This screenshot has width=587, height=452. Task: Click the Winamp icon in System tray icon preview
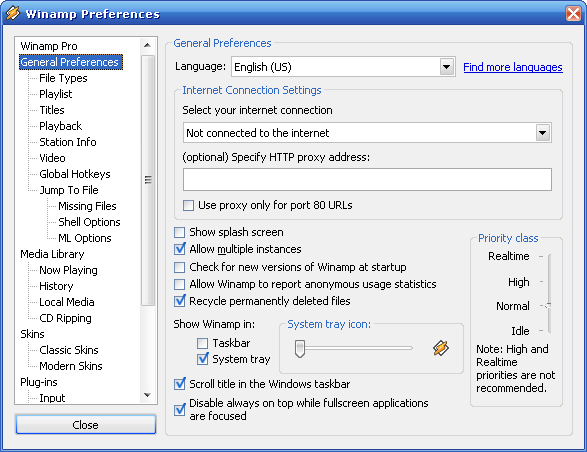click(x=441, y=348)
